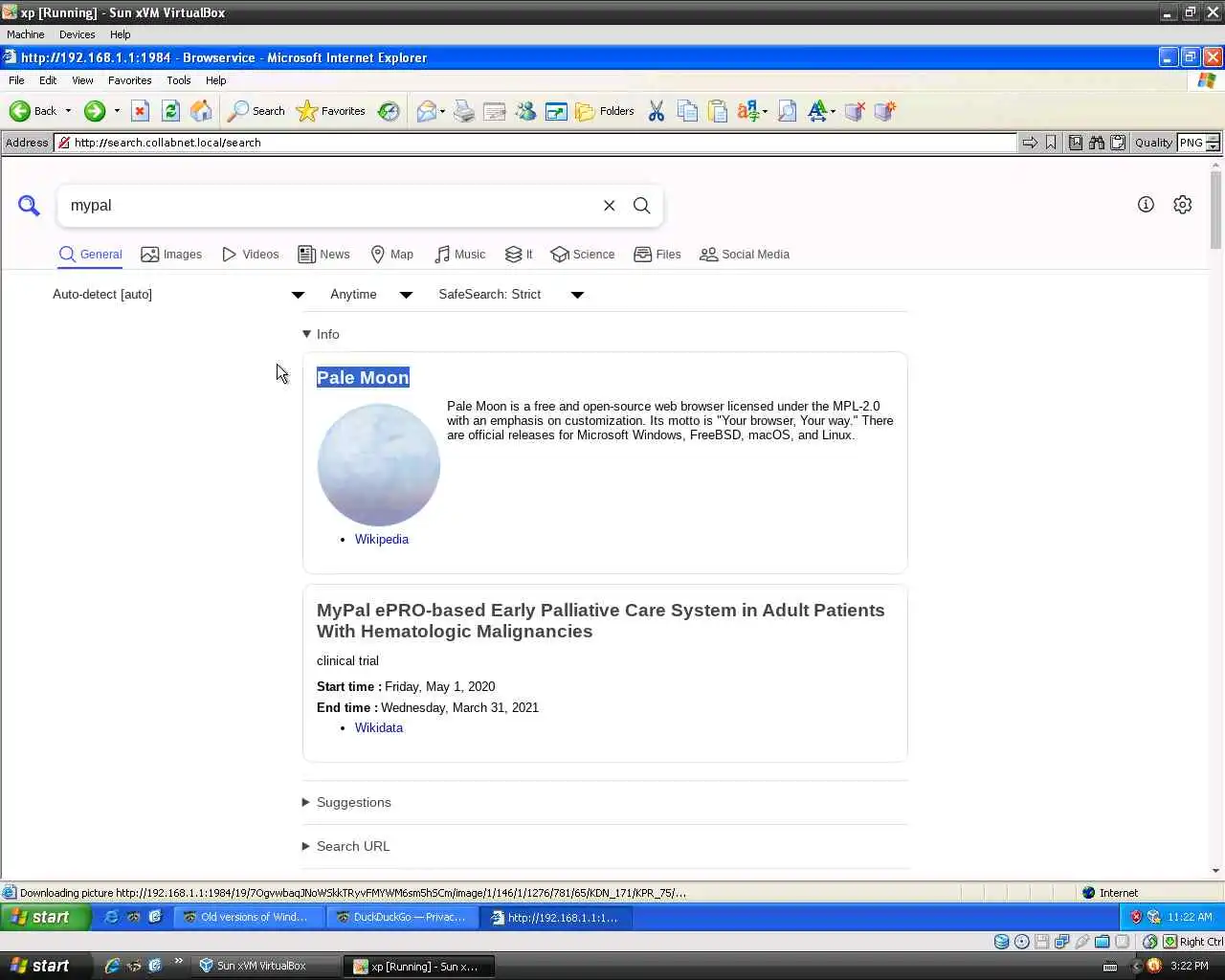Open the Anytime time range dropdown
The width and height of the screenshot is (1225, 980).
371,295
